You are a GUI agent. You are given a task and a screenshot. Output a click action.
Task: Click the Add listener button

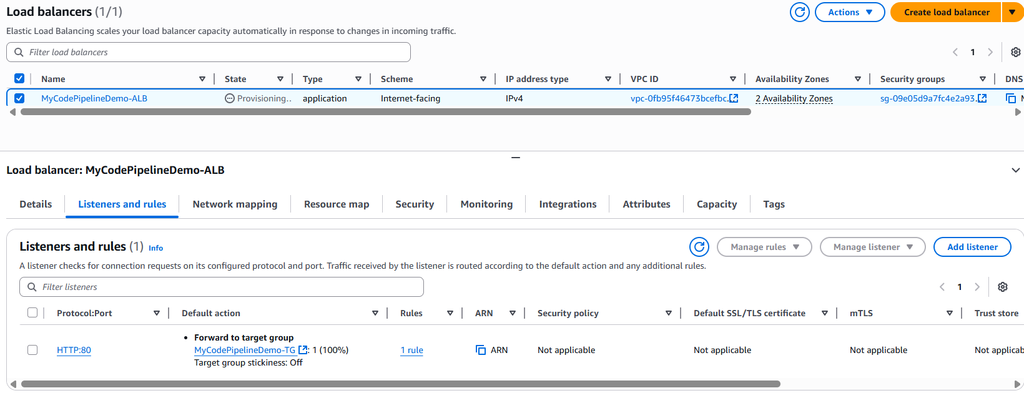pyautogui.click(x=972, y=247)
